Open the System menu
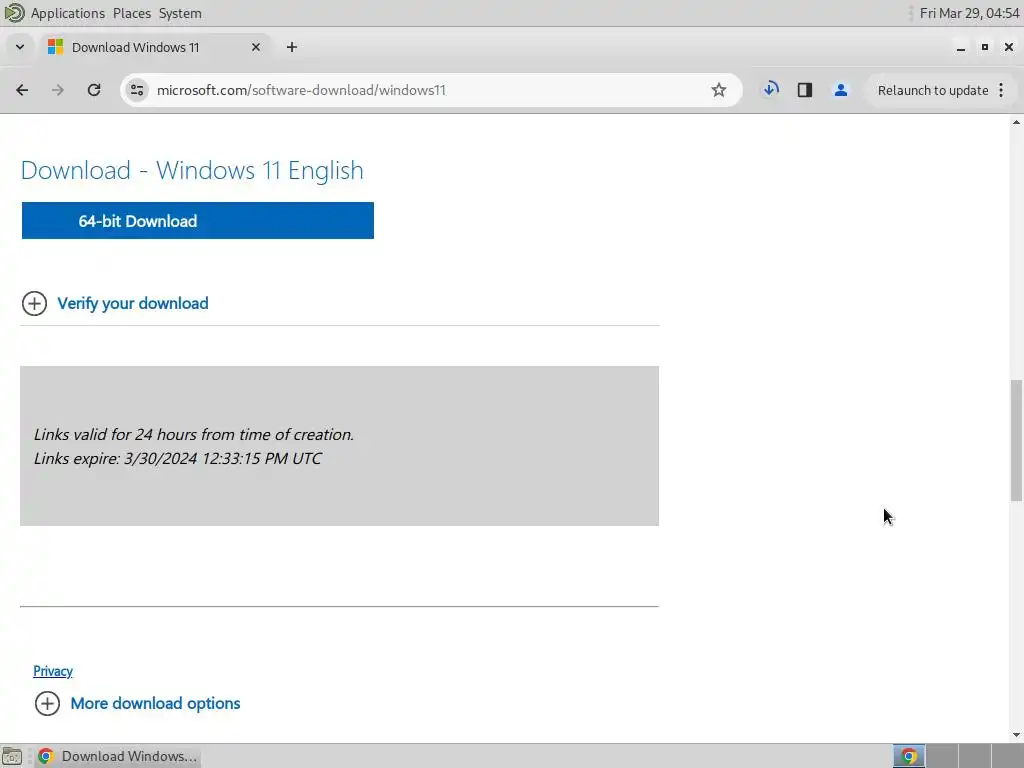This screenshot has width=1024, height=768. (x=180, y=13)
